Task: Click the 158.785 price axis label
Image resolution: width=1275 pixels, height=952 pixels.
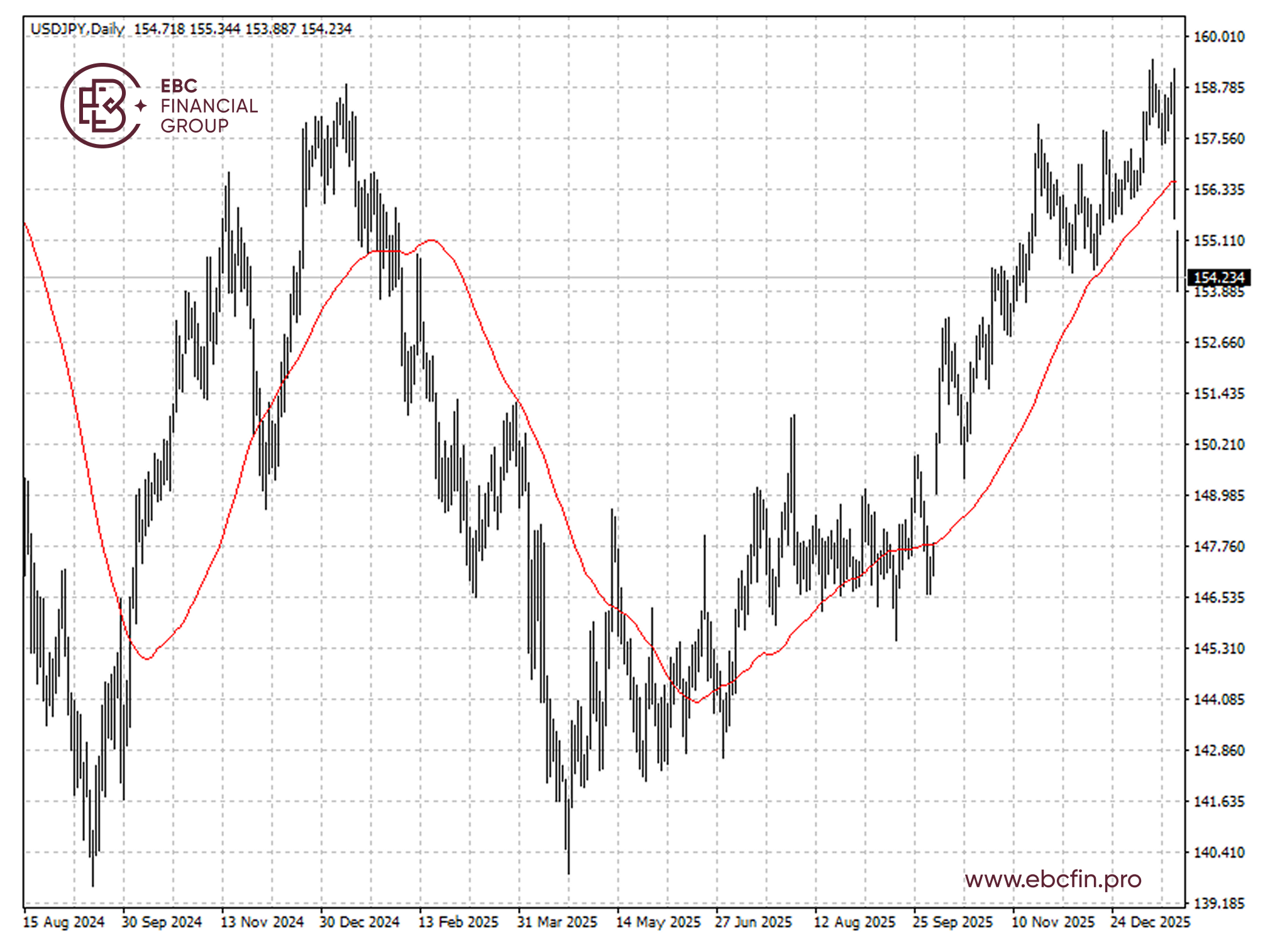Action: click(x=1218, y=87)
